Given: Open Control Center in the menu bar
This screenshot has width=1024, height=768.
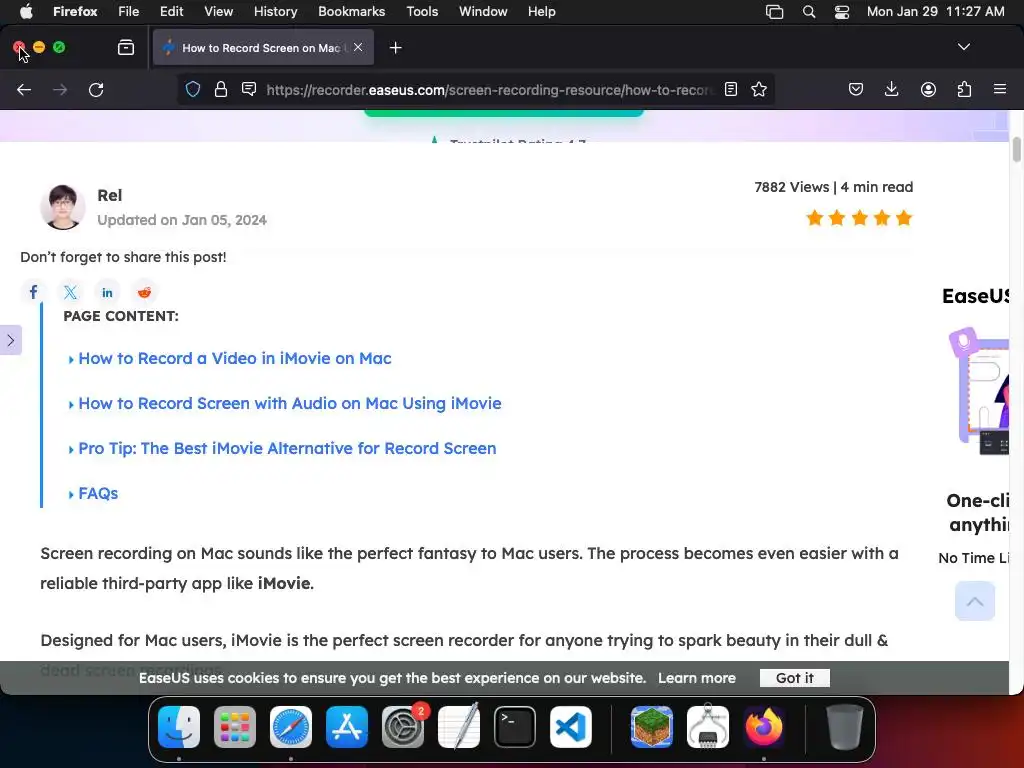Looking at the screenshot, I should click(x=842, y=12).
